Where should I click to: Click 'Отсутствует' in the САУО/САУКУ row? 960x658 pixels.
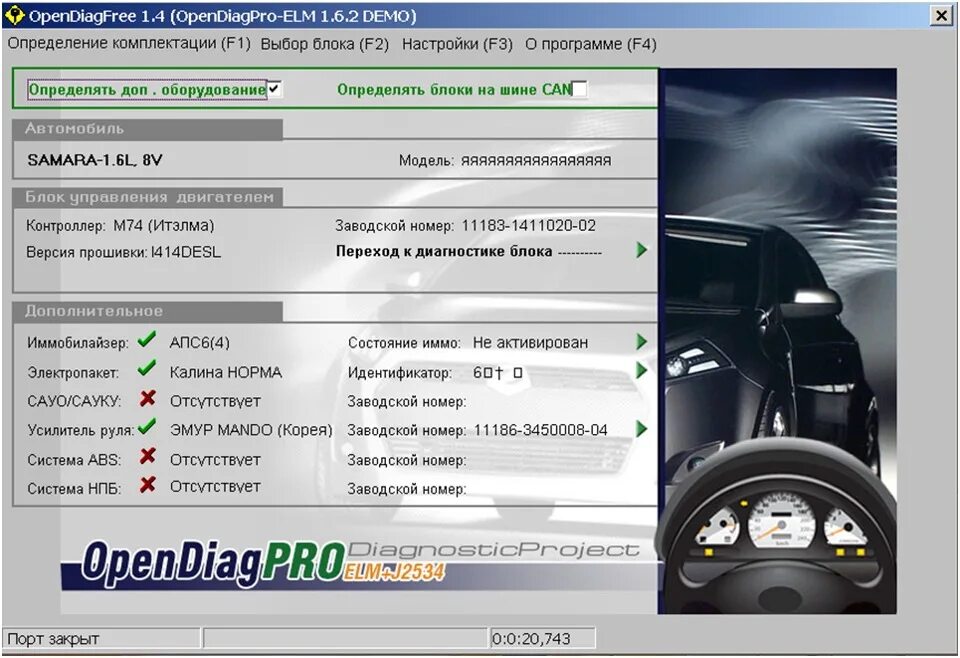(x=215, y=402)
